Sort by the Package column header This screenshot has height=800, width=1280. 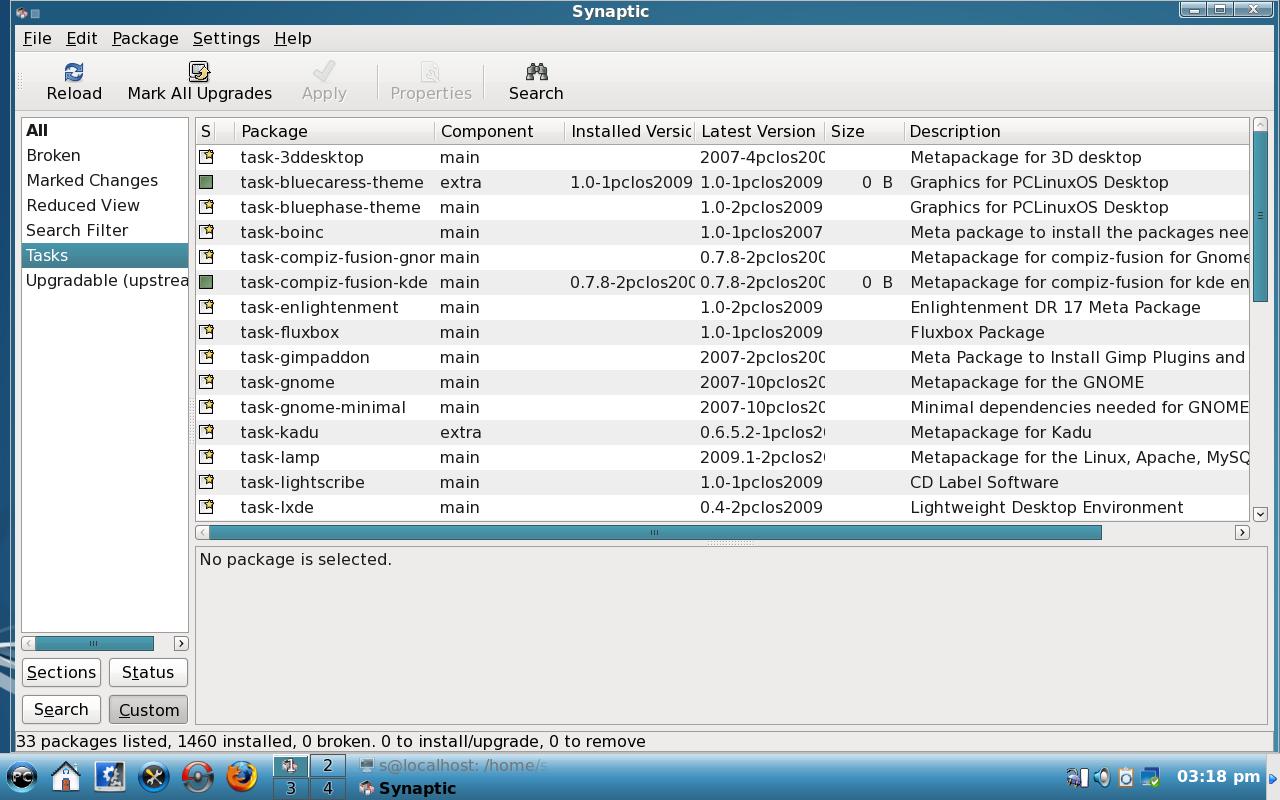tap(335, 131)
